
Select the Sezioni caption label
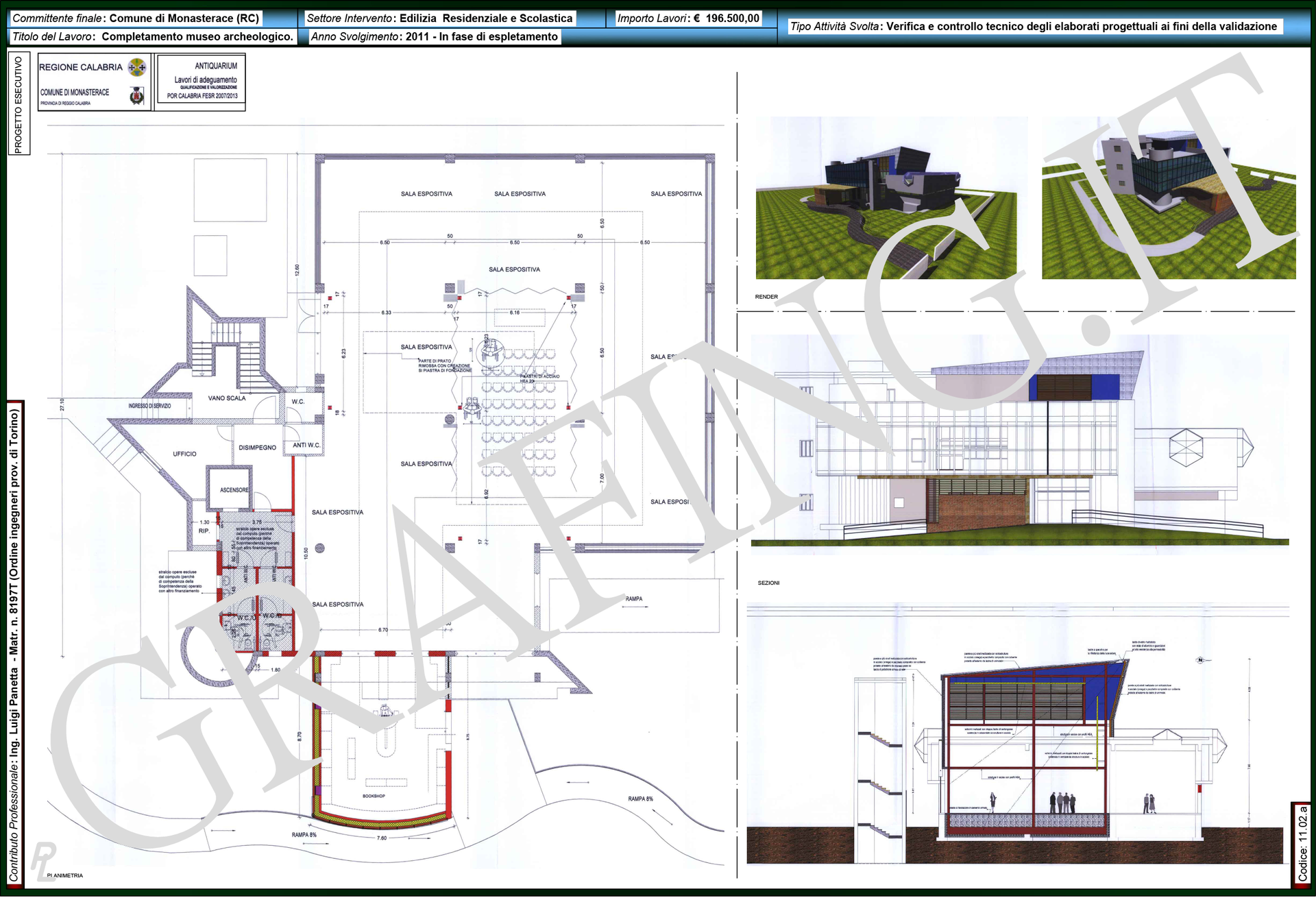[x=768, y=583]
